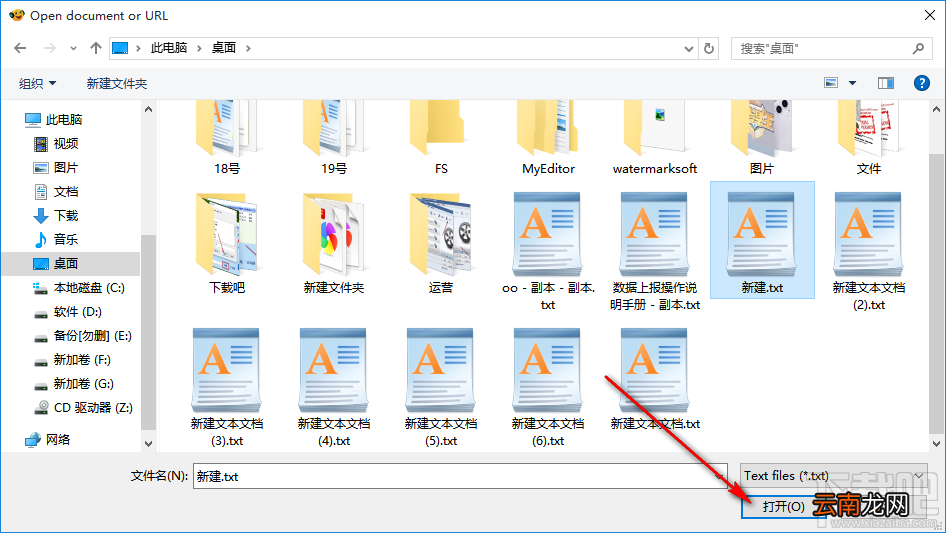Expand the chevron after 桌面 breadcrumb
Image resolution: width=946 pixels, height=533 pixels.
click(x=248, y=48)
